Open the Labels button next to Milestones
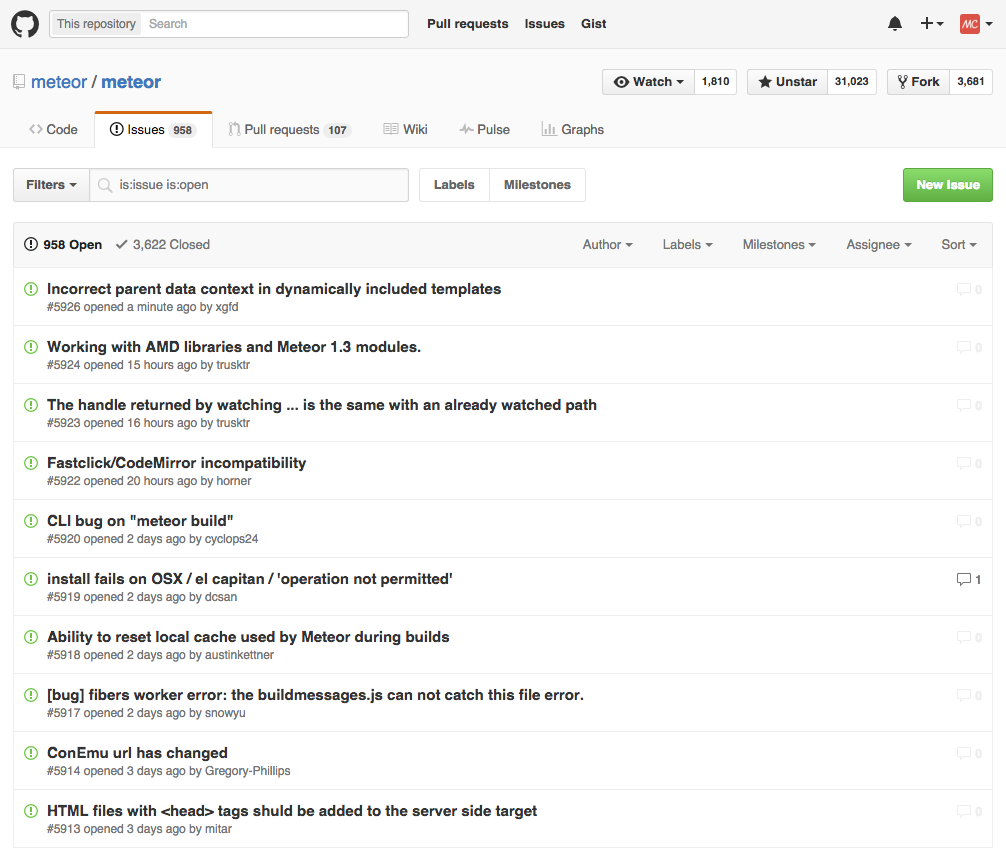The width and height of the screenshot is (1006, 848). tap(454, 185)
